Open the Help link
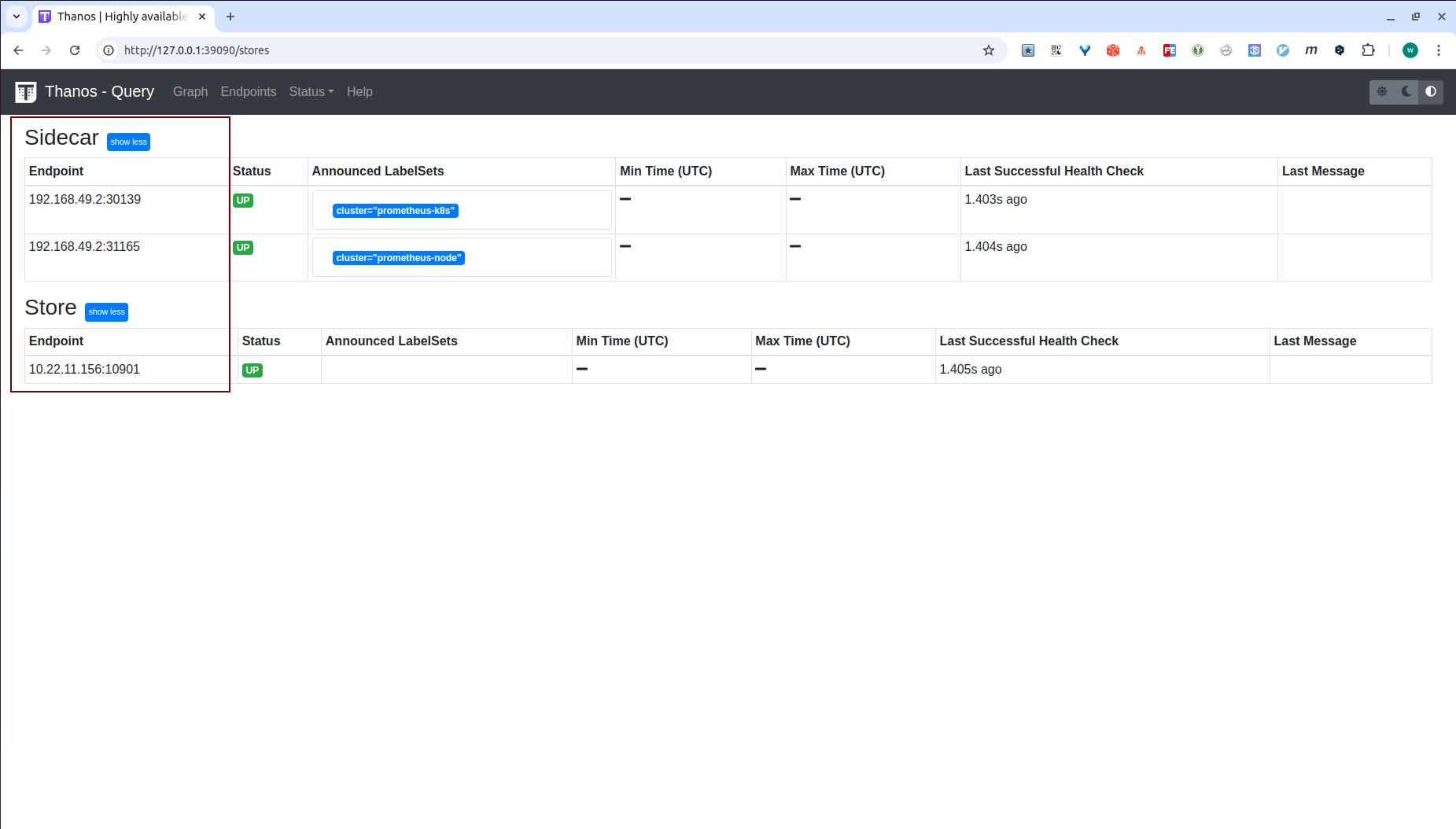The width and height of the screenshot is (1456, 829). coord(359,92)
